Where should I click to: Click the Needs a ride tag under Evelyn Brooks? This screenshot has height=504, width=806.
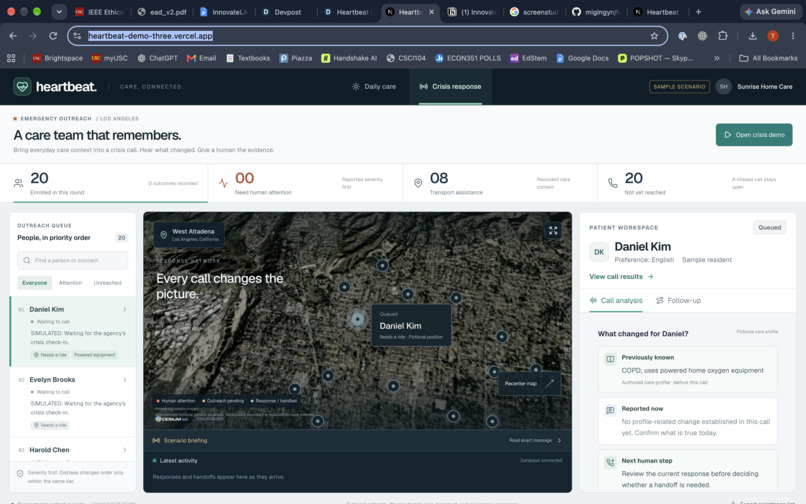pyautogui.click(x=50, y=425)
